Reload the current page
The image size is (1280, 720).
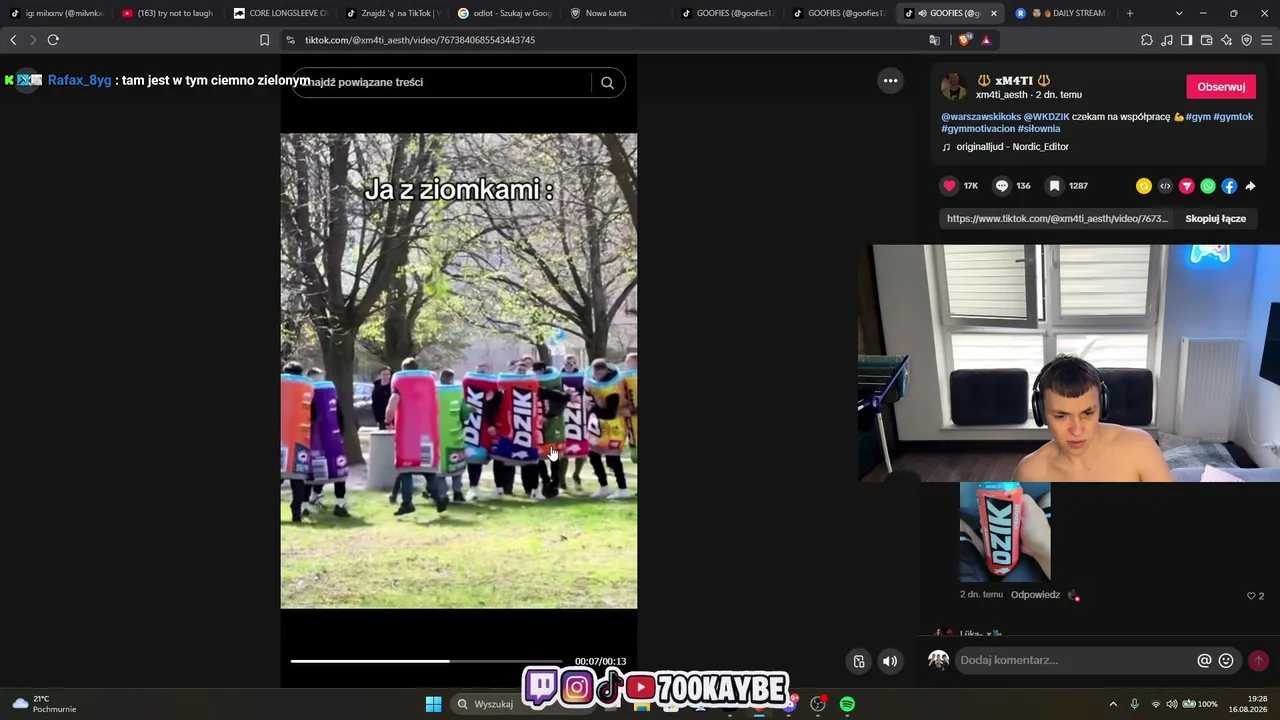pos(53,40)
